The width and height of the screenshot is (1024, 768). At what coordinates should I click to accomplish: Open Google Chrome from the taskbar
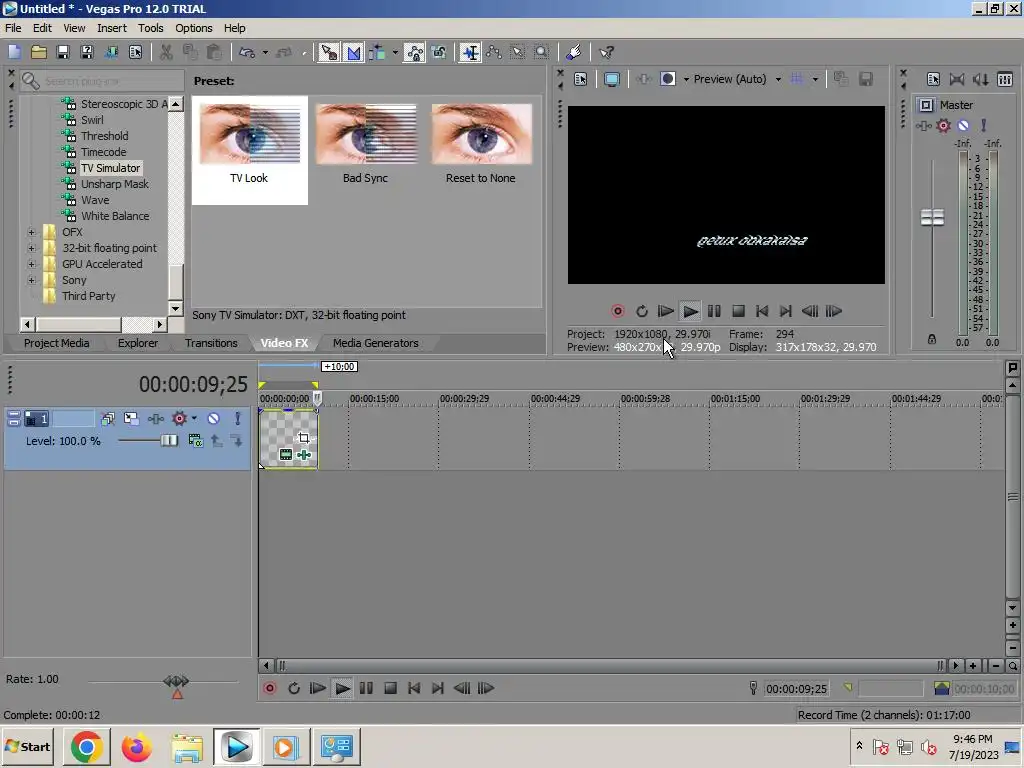coord(86,747)
